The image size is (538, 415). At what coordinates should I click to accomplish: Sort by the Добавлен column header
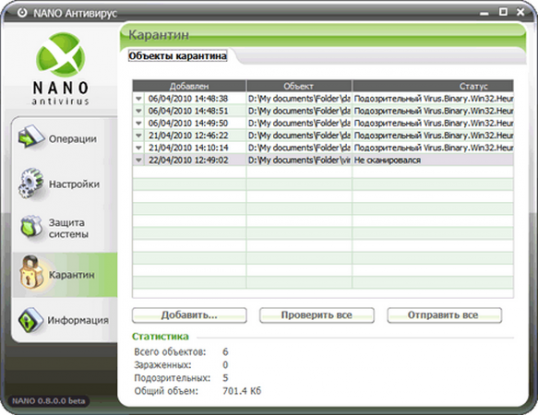(189, 86)
